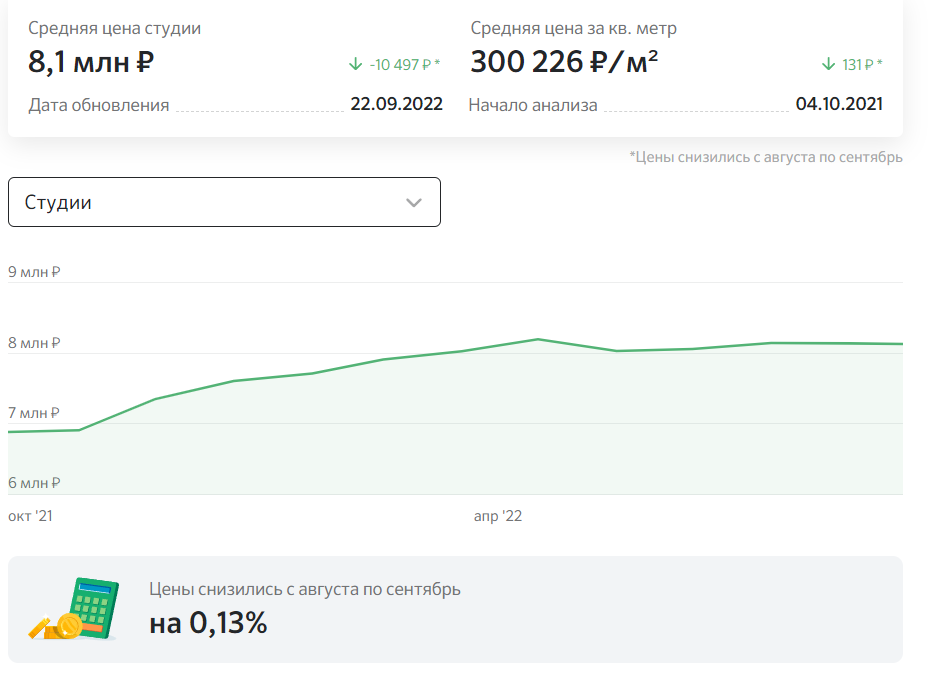
Task: Click the 8 млн ₽ axis label
Action: click(34, 343)
